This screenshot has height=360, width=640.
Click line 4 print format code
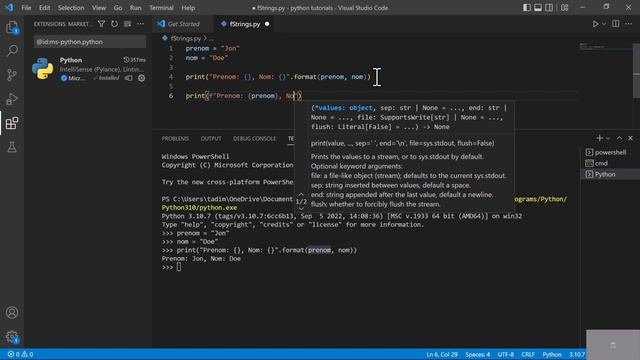278,77
